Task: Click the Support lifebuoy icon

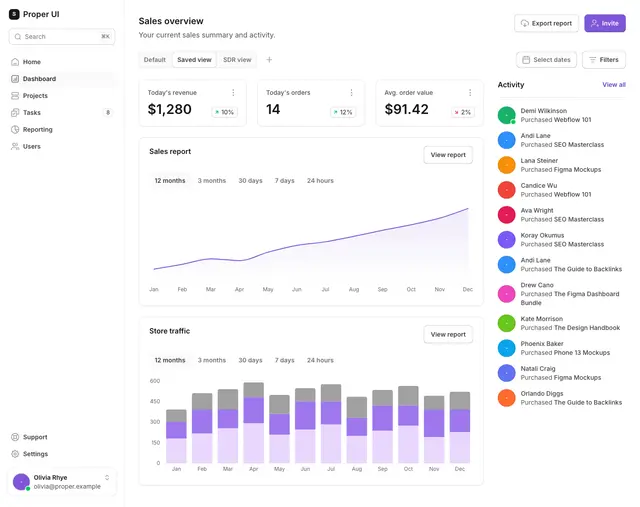Action: [15, 437]
